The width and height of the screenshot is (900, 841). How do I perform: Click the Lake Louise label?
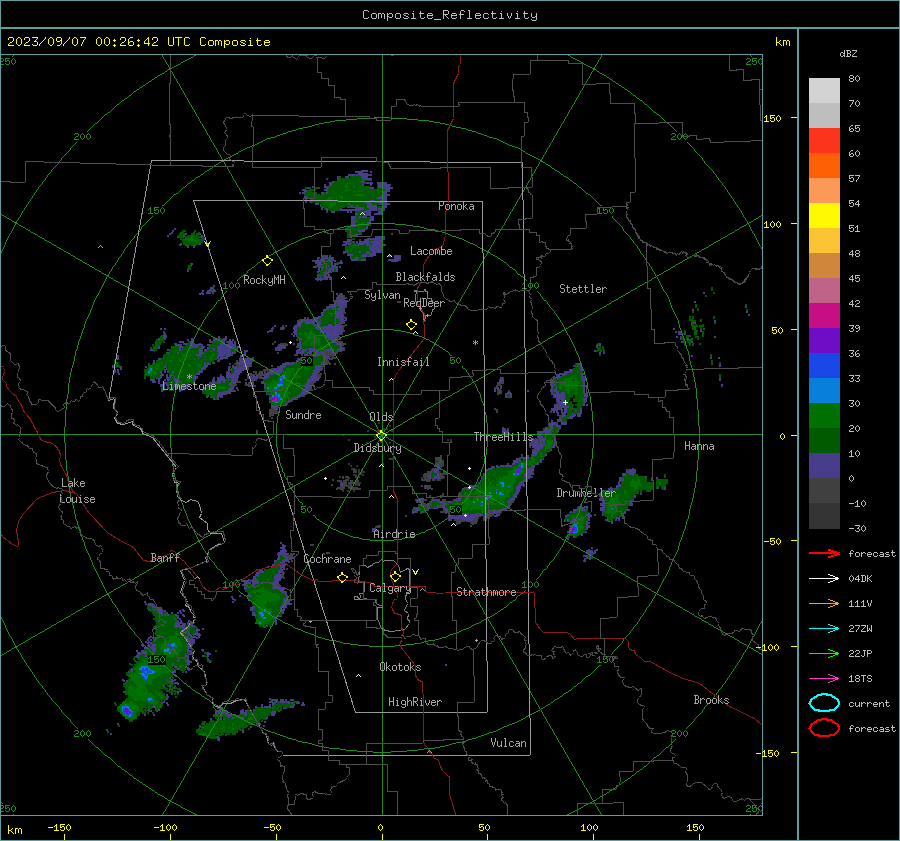click(77, 491)
